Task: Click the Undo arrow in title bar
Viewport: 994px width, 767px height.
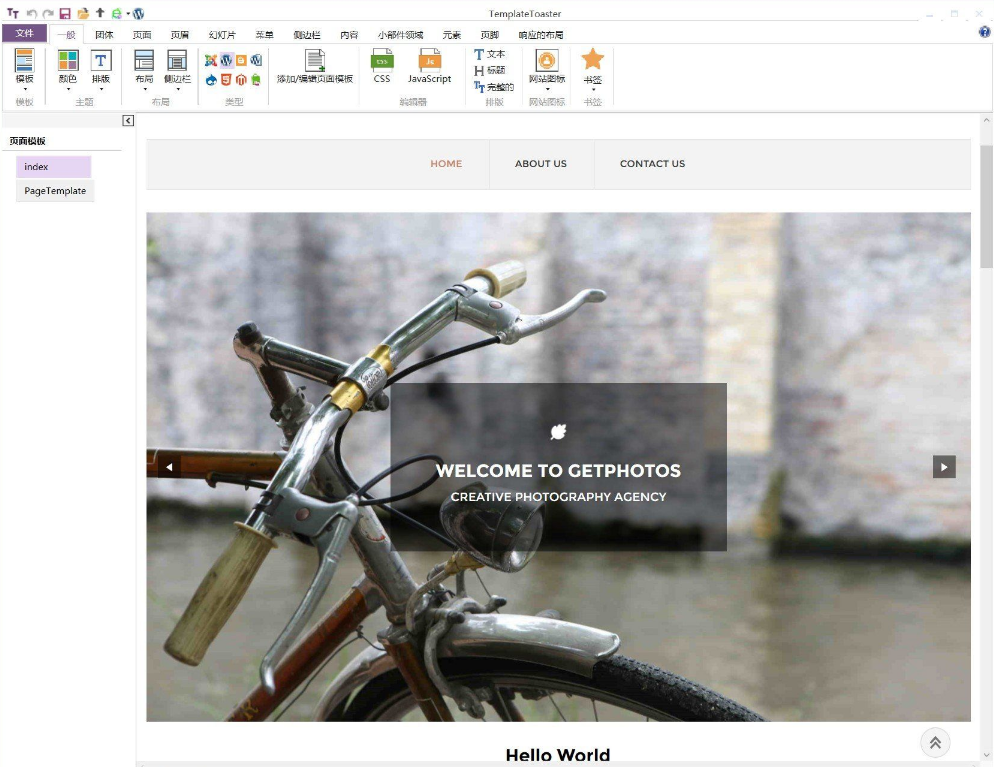Action: 31,14
